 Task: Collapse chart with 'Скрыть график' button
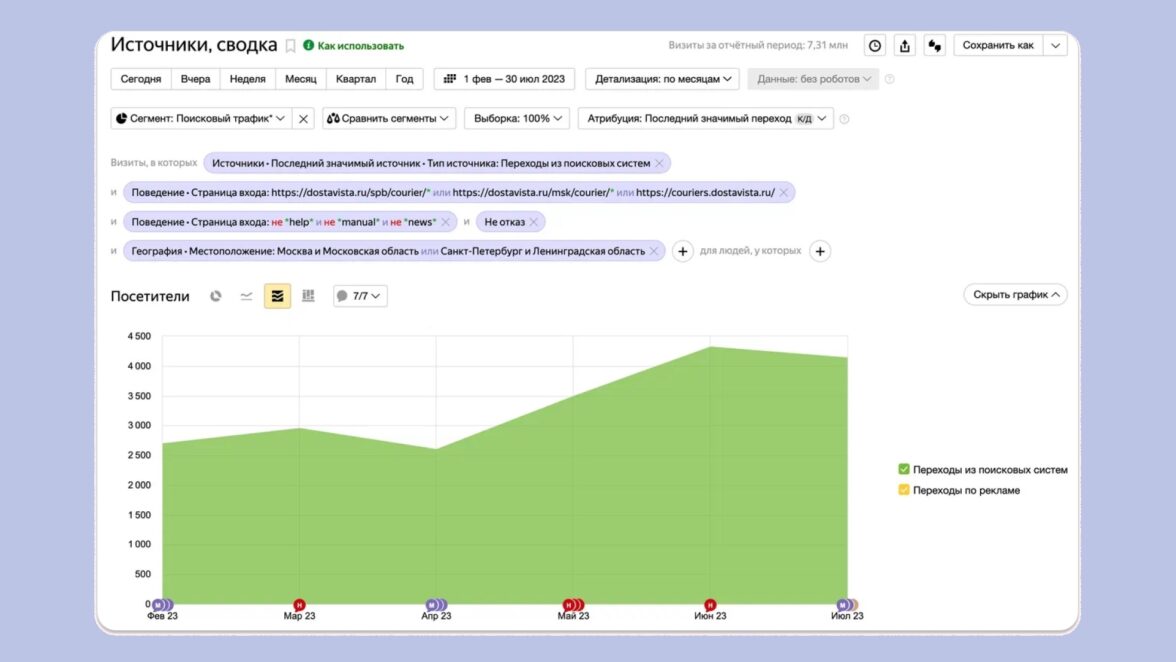click(1015, 295)
